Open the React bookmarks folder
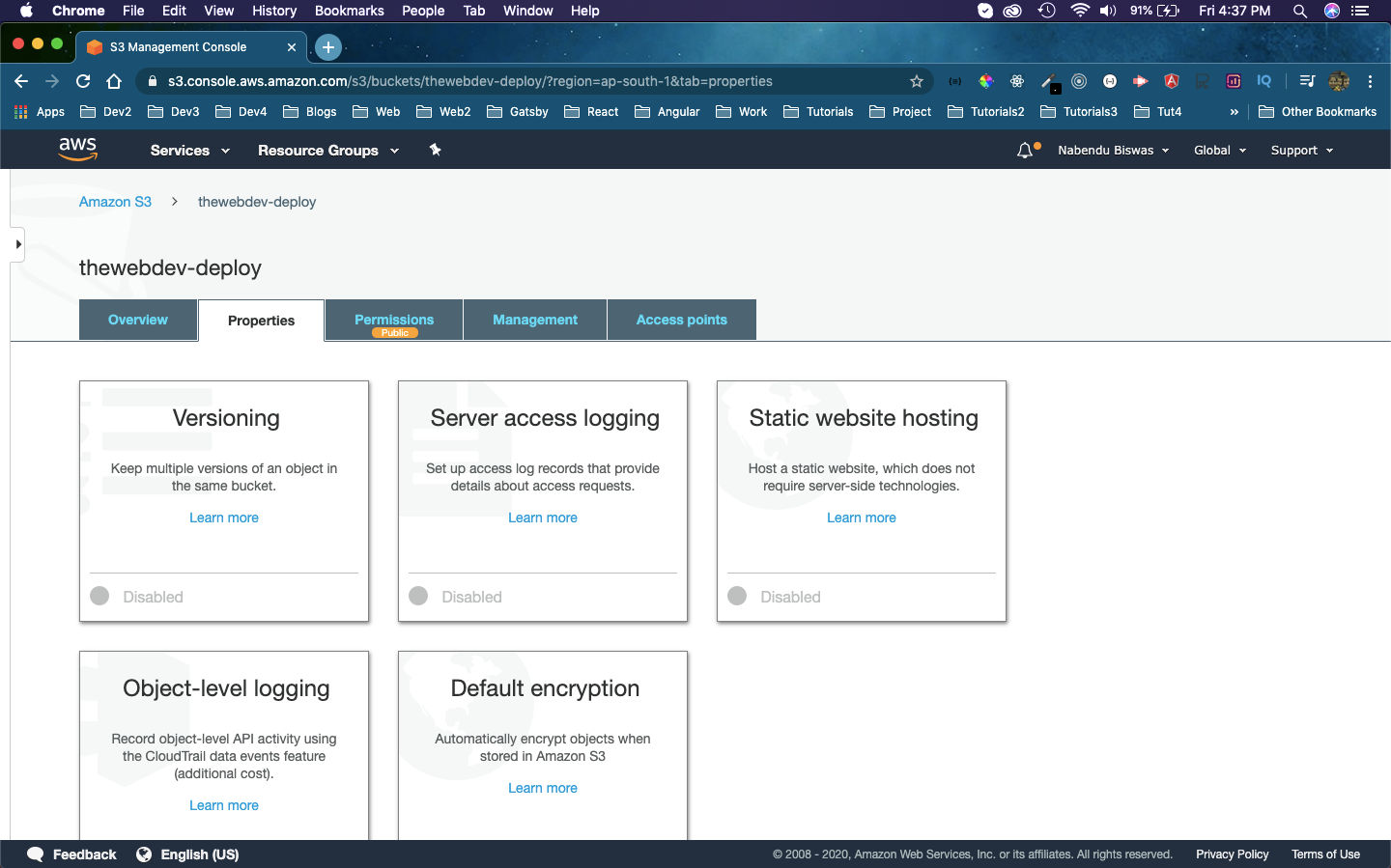The image size is (1391, 868). point(591,111)
